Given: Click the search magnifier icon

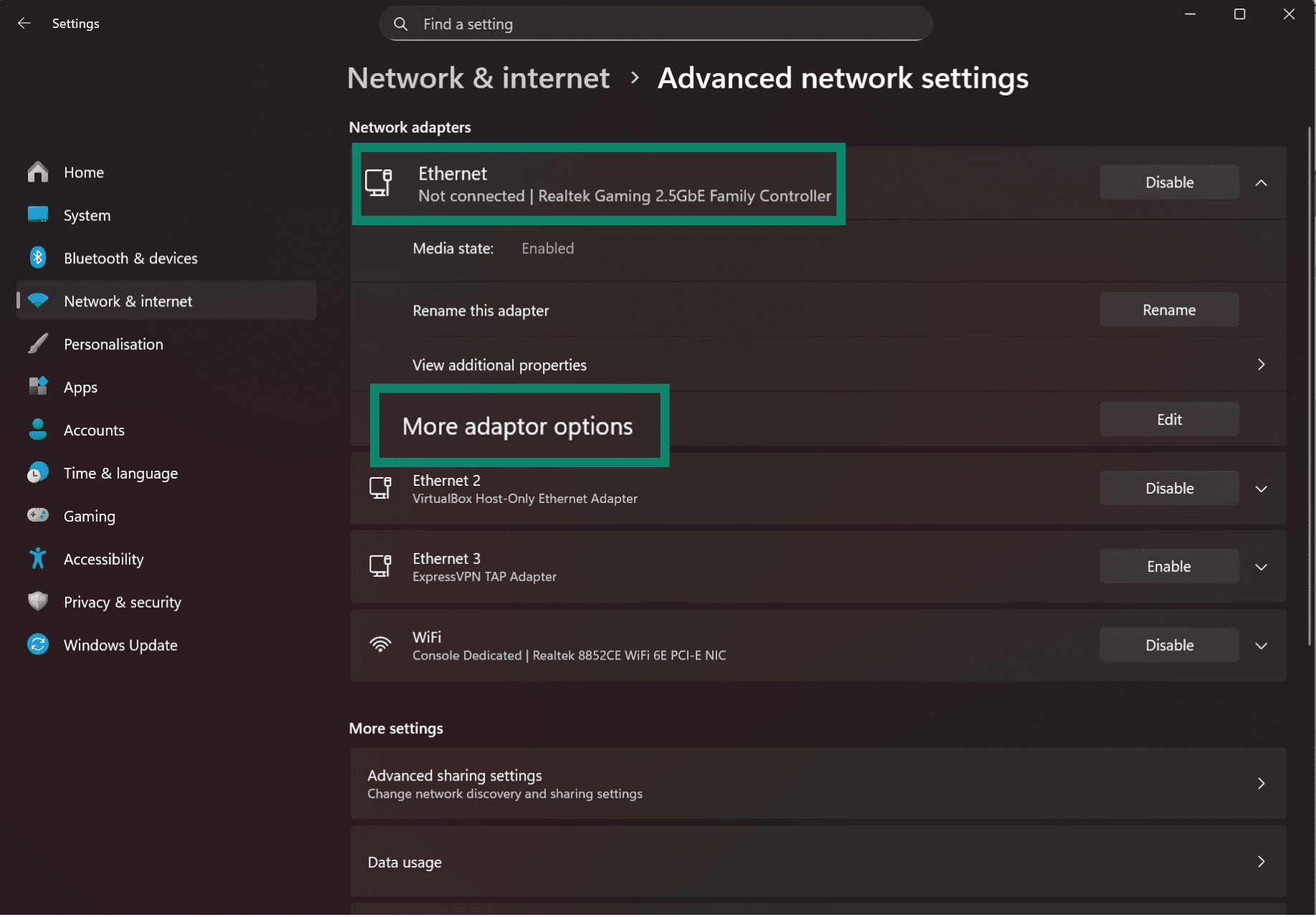Looking at the screenshot, I should point(400,24).
